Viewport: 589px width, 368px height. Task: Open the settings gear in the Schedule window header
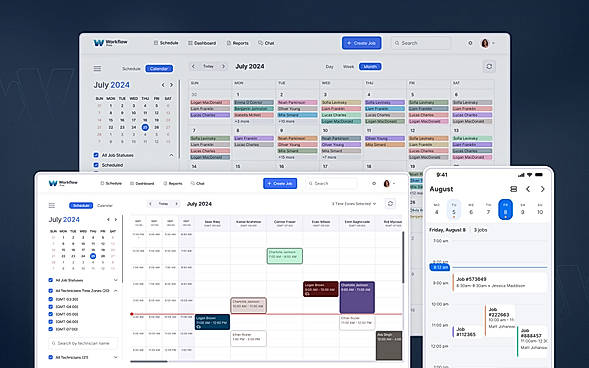point(374,184)
